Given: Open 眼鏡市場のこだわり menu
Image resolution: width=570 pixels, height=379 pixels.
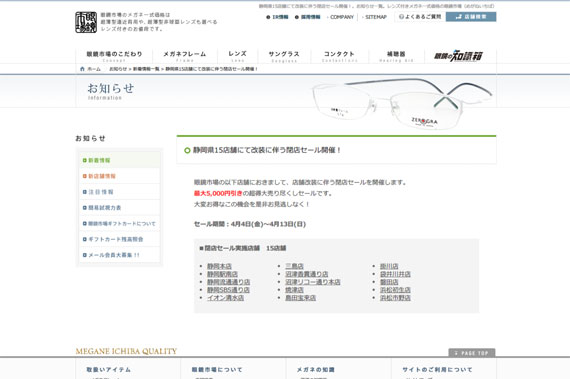Looking at the screenshot, I should click(x=114, y=56).
